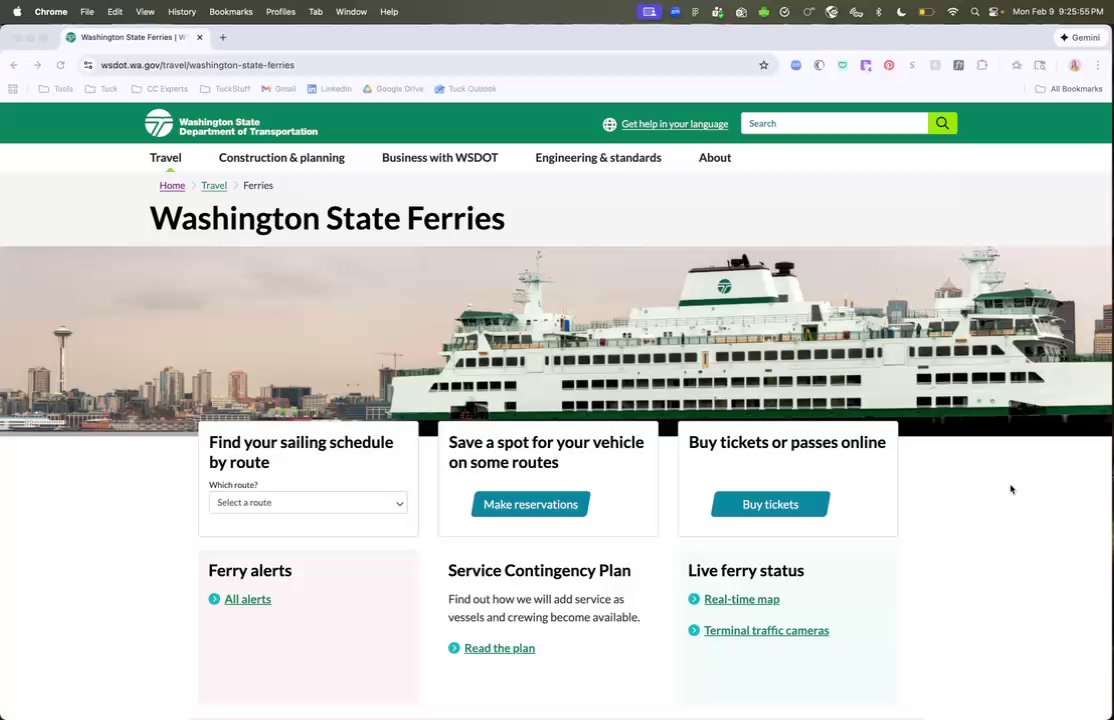1114x720 pixels.
Task: Open a new tab with the plus icon
Action: pos(223,37)
